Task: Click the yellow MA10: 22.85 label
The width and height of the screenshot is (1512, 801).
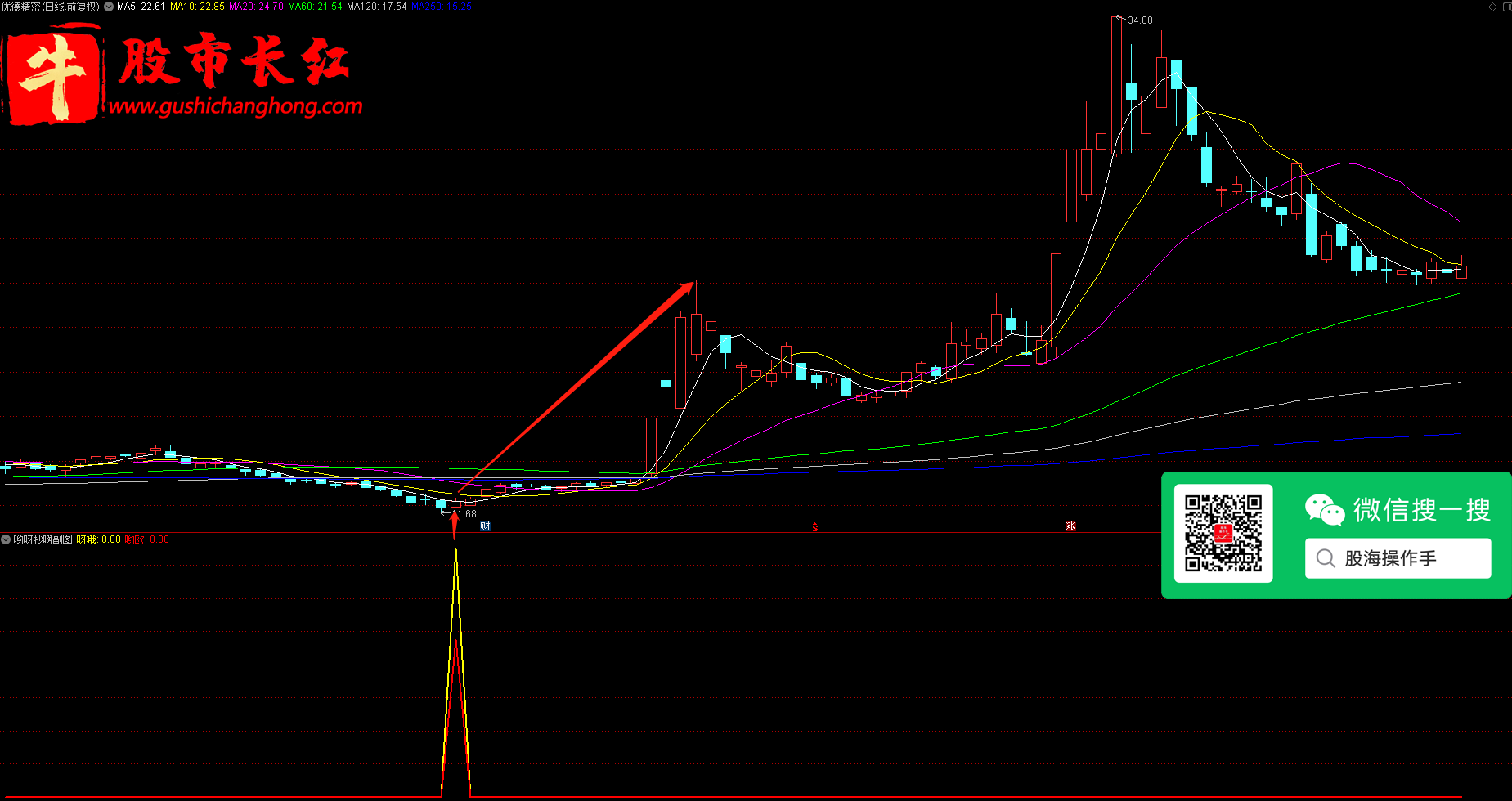Action: [197, 7]
